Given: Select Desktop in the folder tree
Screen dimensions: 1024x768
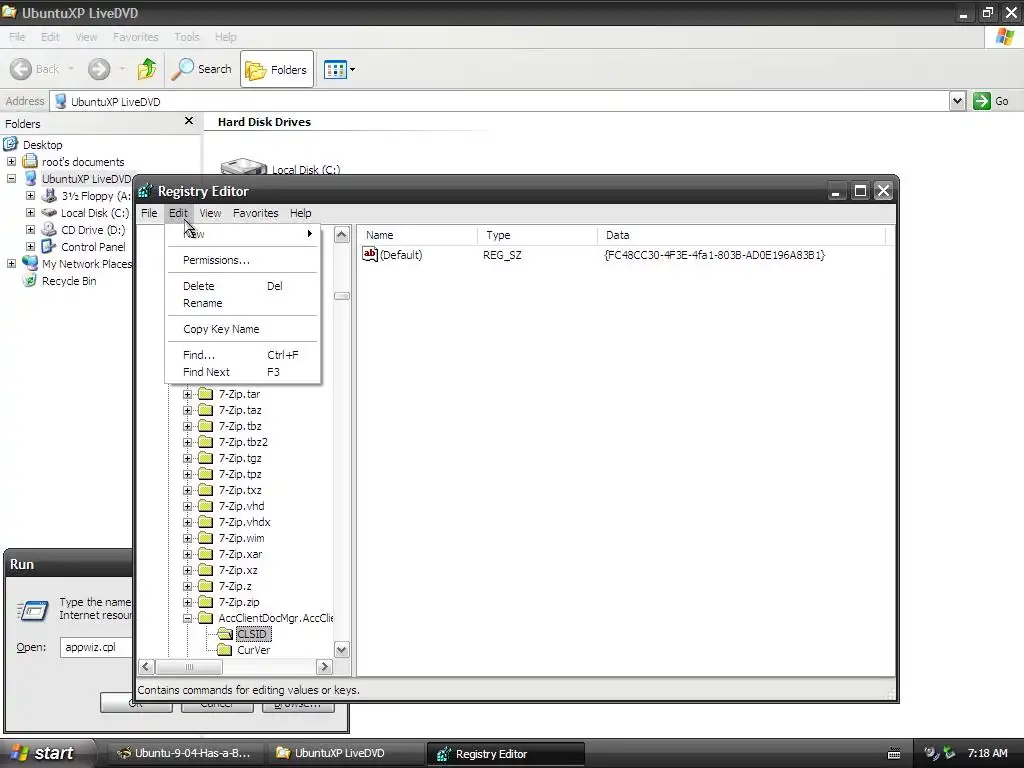Looking at the screenshot, I should [42, 145].
